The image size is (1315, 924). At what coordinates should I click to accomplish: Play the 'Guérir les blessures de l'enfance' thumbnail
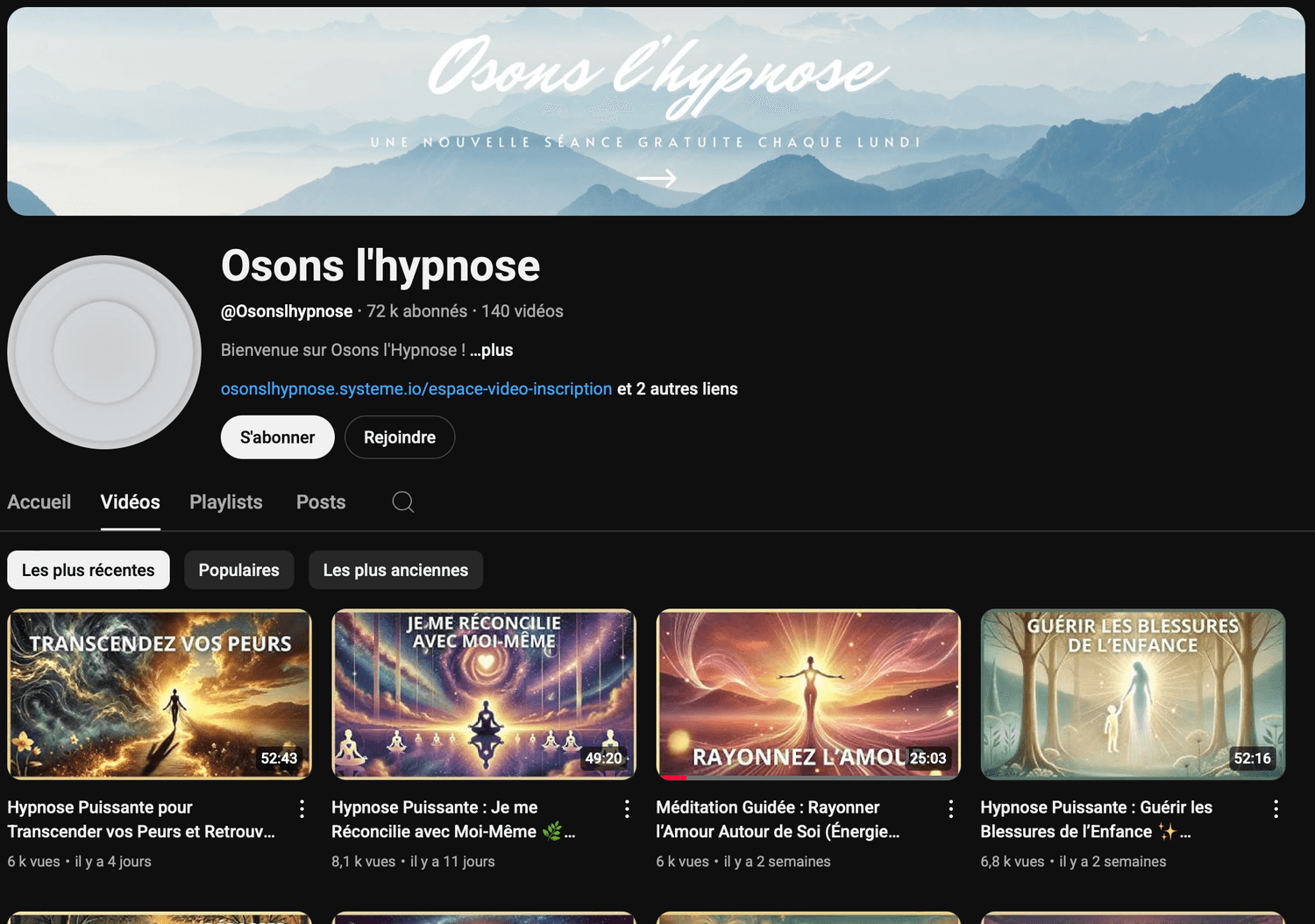click(x=1133, y=694)
